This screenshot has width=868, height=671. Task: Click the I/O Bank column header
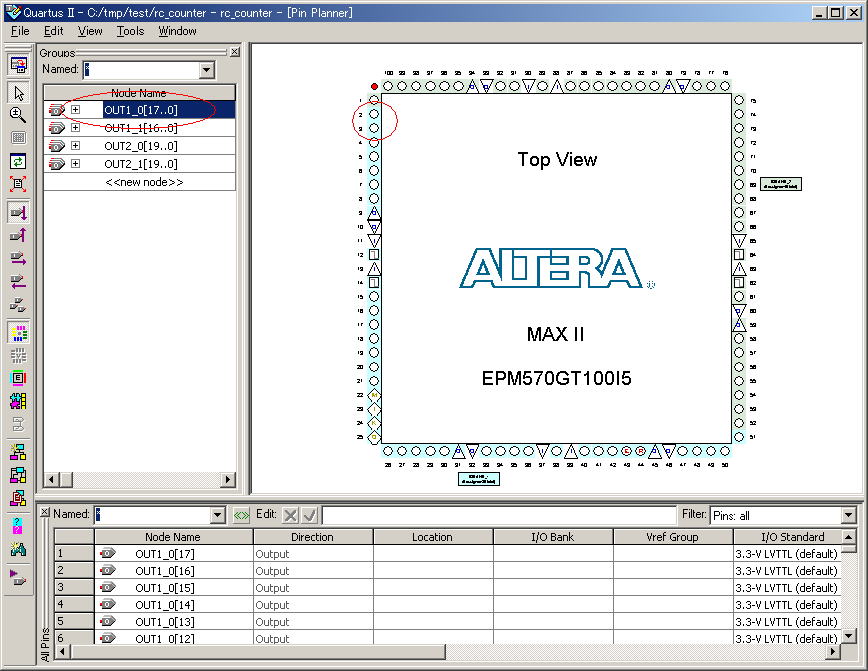click(x=552, y=536)
